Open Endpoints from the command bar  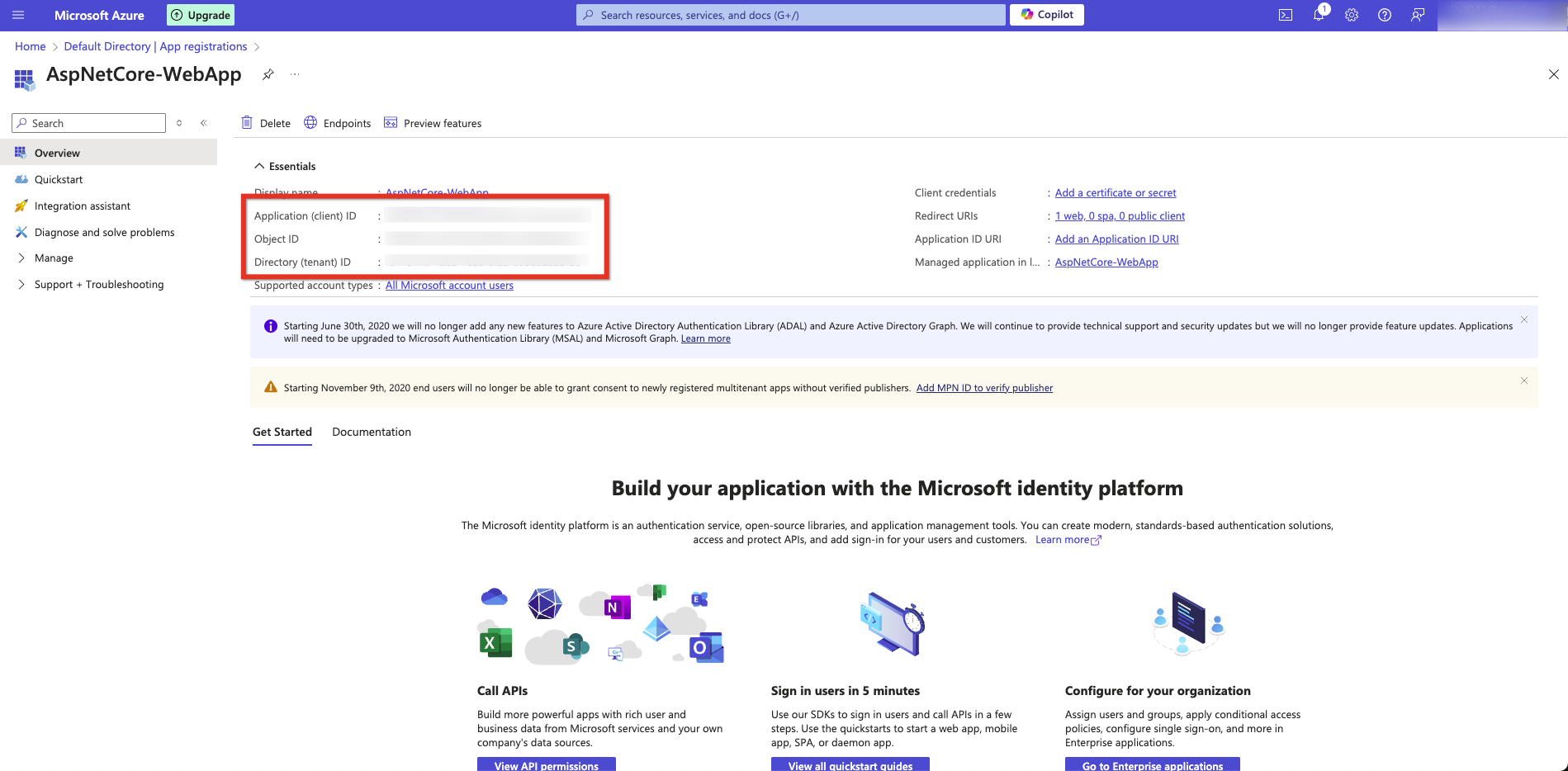tap(337, 123)
